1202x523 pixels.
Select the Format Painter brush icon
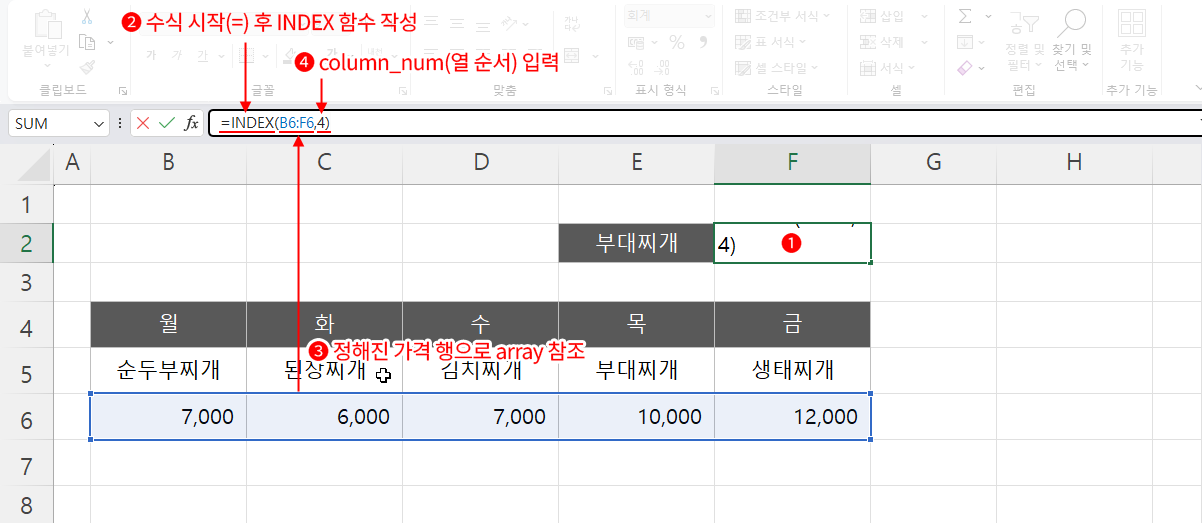click(86, 67)
